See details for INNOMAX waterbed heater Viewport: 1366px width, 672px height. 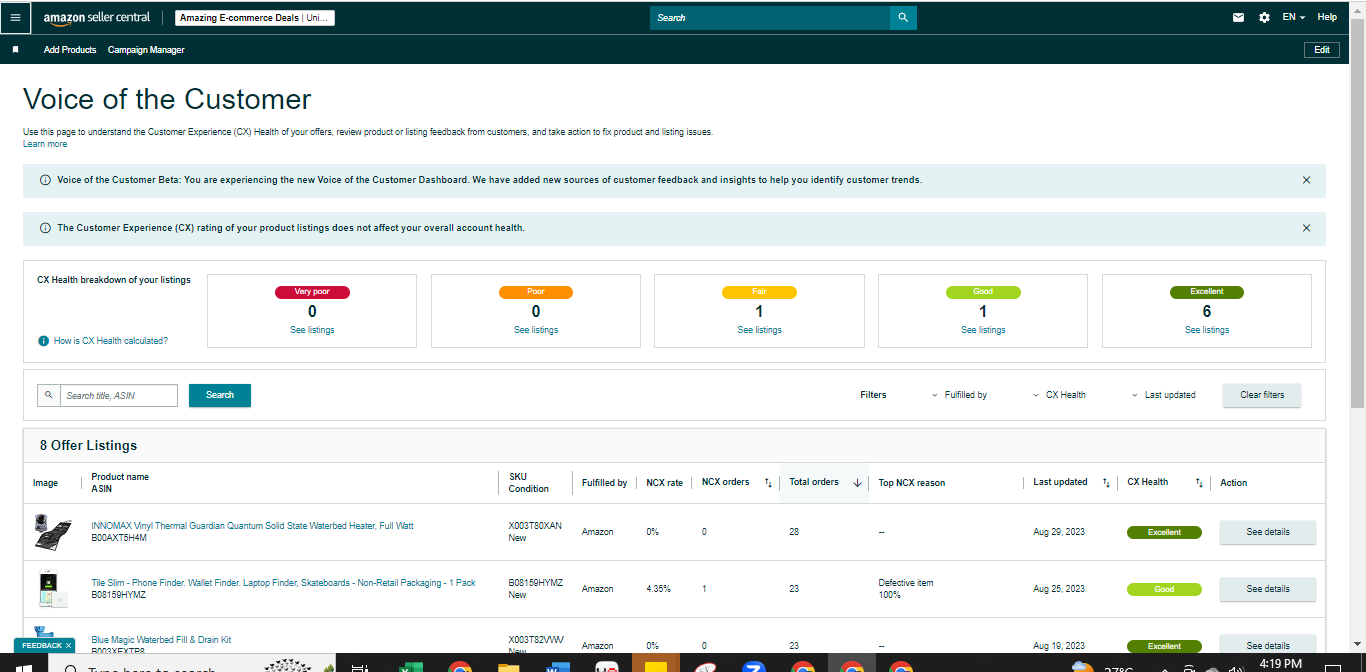[x=1268, y=532]
